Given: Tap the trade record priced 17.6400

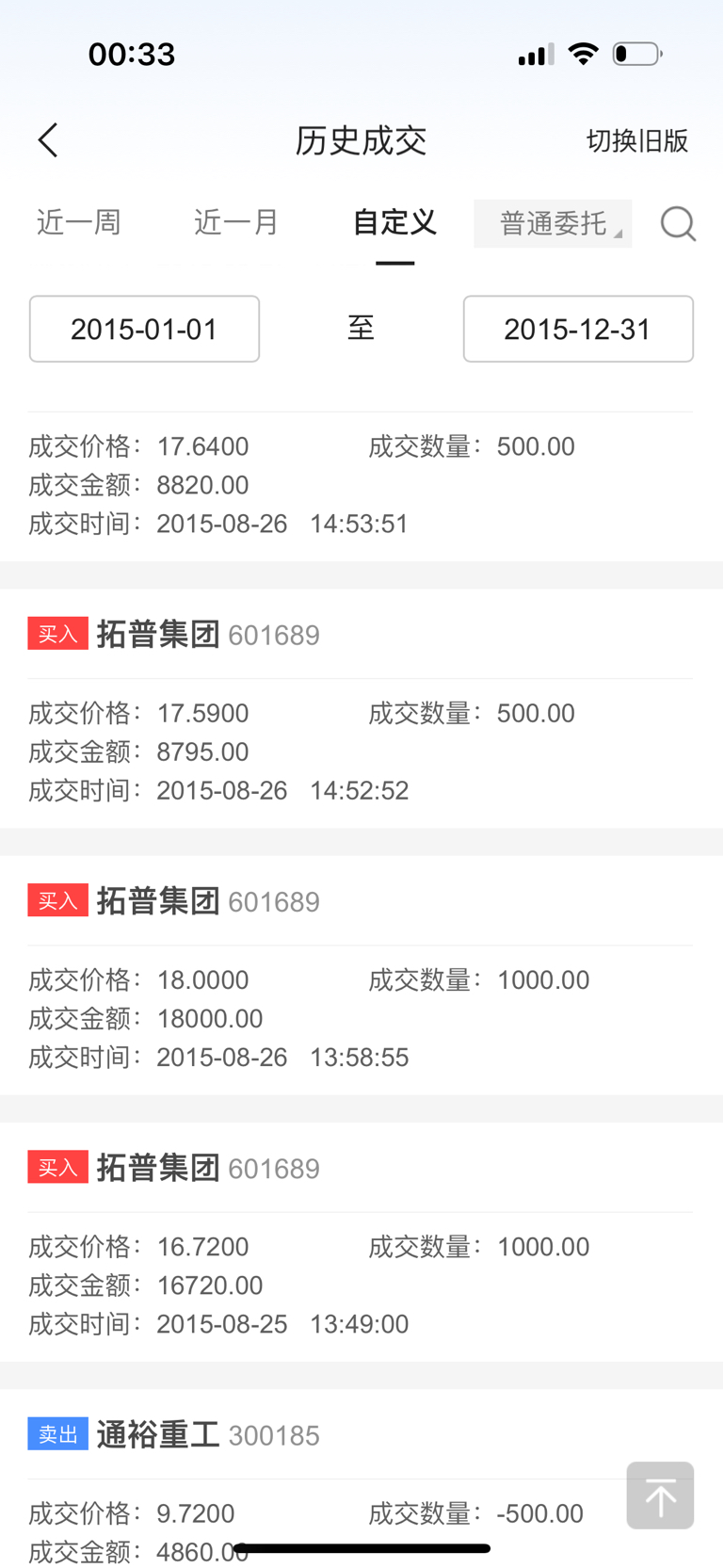Looking at the screenshot, I should [362, 484].
